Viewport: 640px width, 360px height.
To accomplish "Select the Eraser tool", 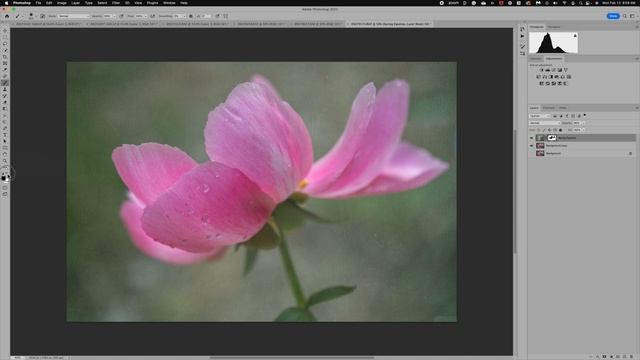I will click(x=5, y=102).
